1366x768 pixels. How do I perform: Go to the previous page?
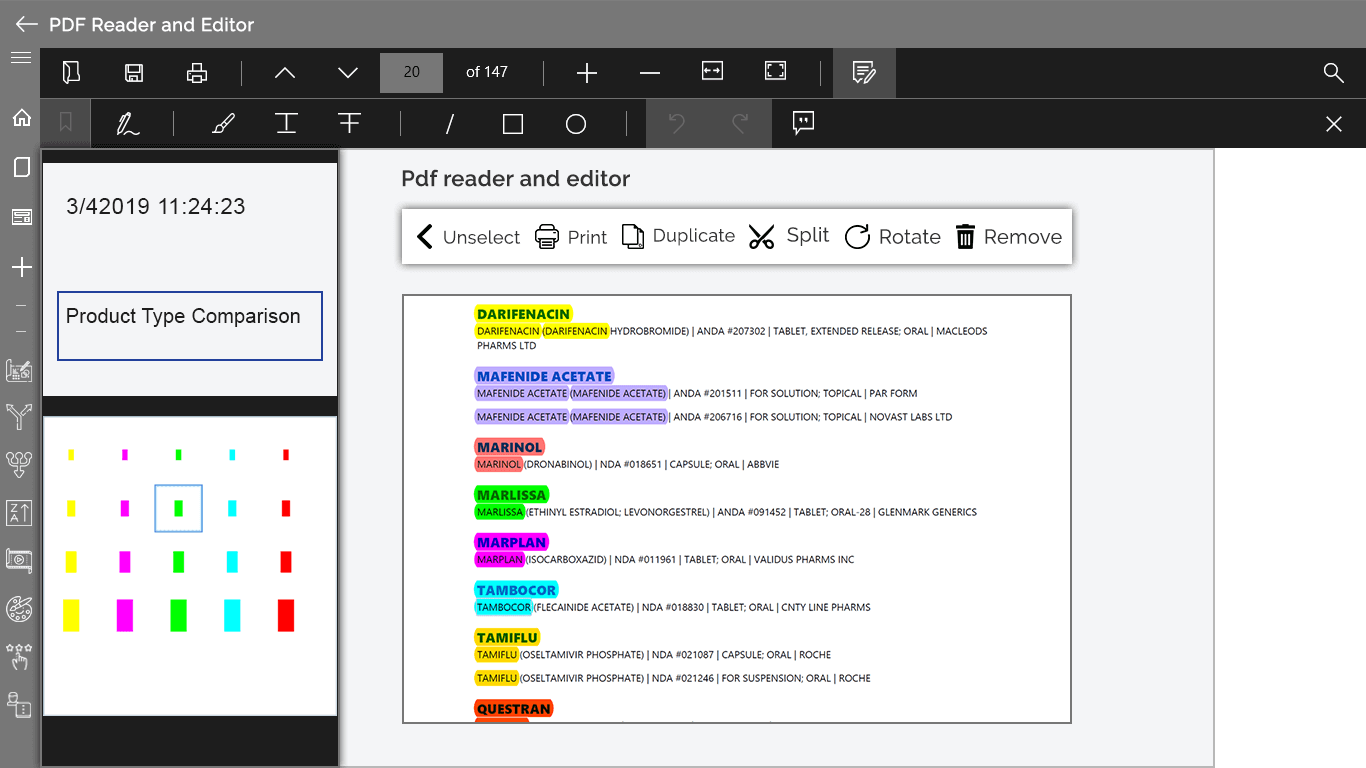pos(285,72)
